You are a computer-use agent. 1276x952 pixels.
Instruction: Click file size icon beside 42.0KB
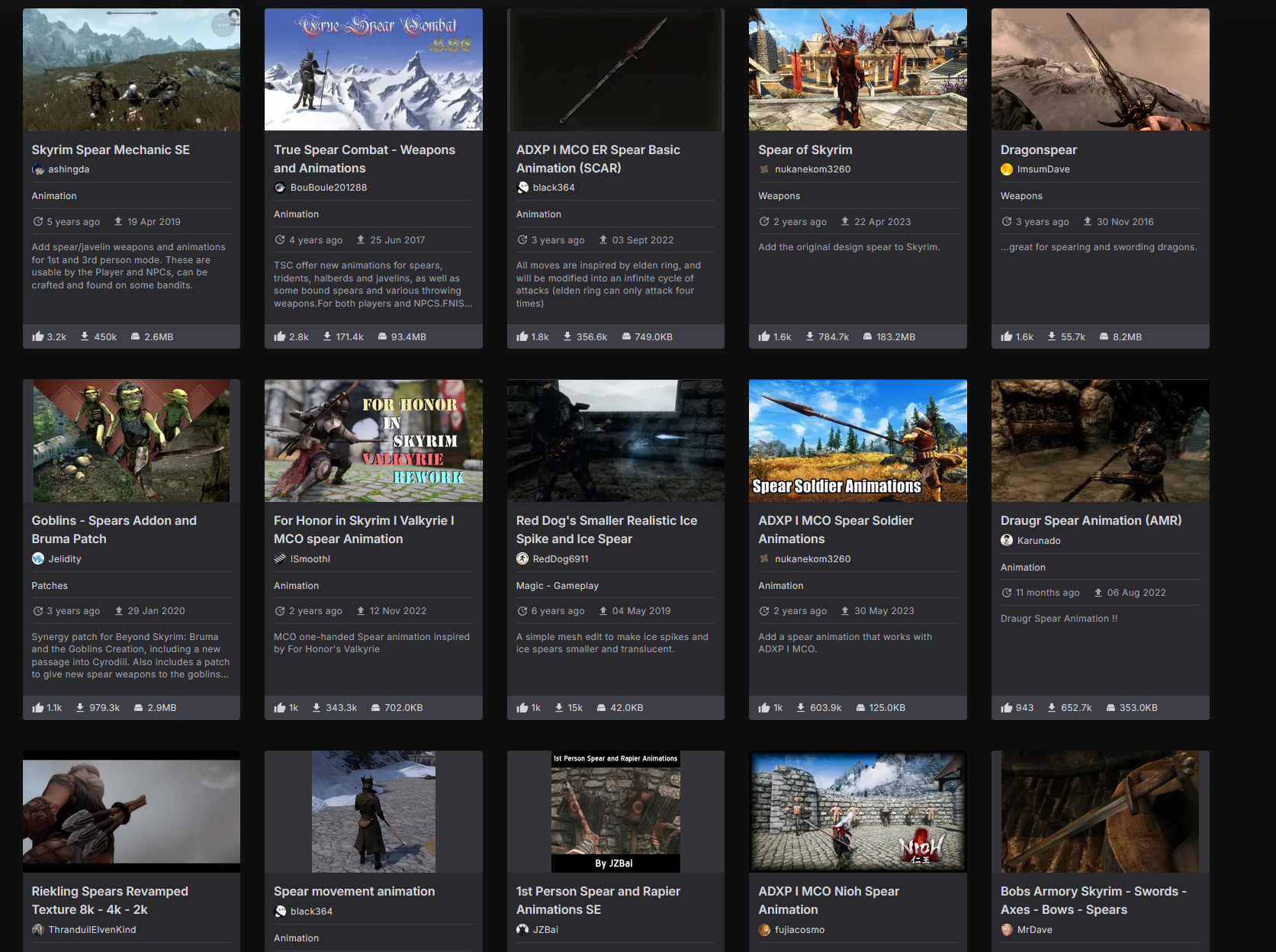coord(601,708)
